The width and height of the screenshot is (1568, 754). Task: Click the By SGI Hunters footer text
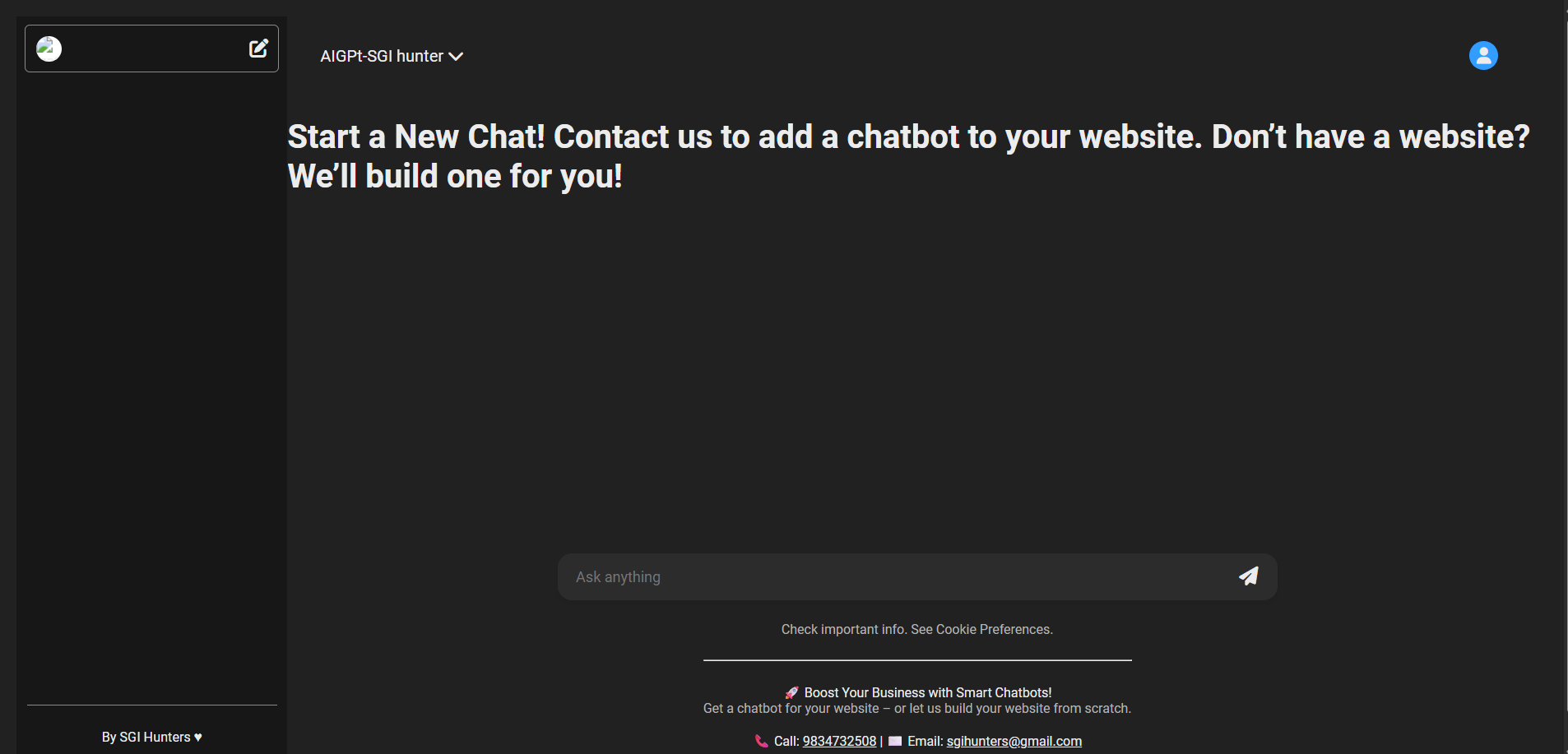[x=146, y=738]
